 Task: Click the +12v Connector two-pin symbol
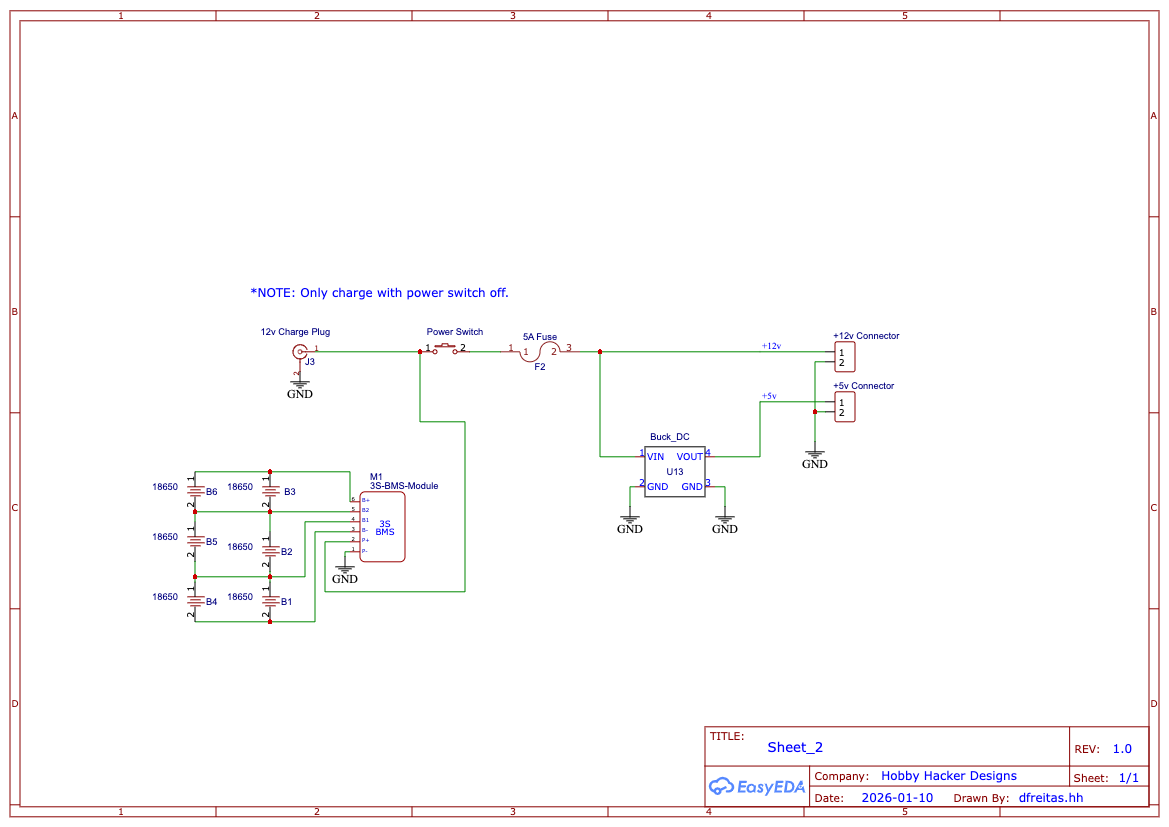[x=845, y=357]
